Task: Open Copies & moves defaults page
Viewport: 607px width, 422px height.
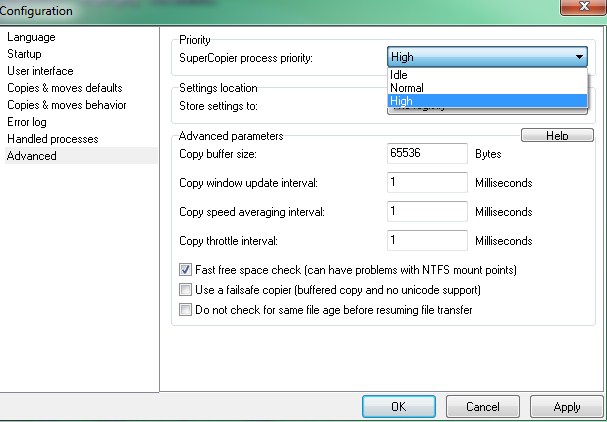Action: click(62, 88)
